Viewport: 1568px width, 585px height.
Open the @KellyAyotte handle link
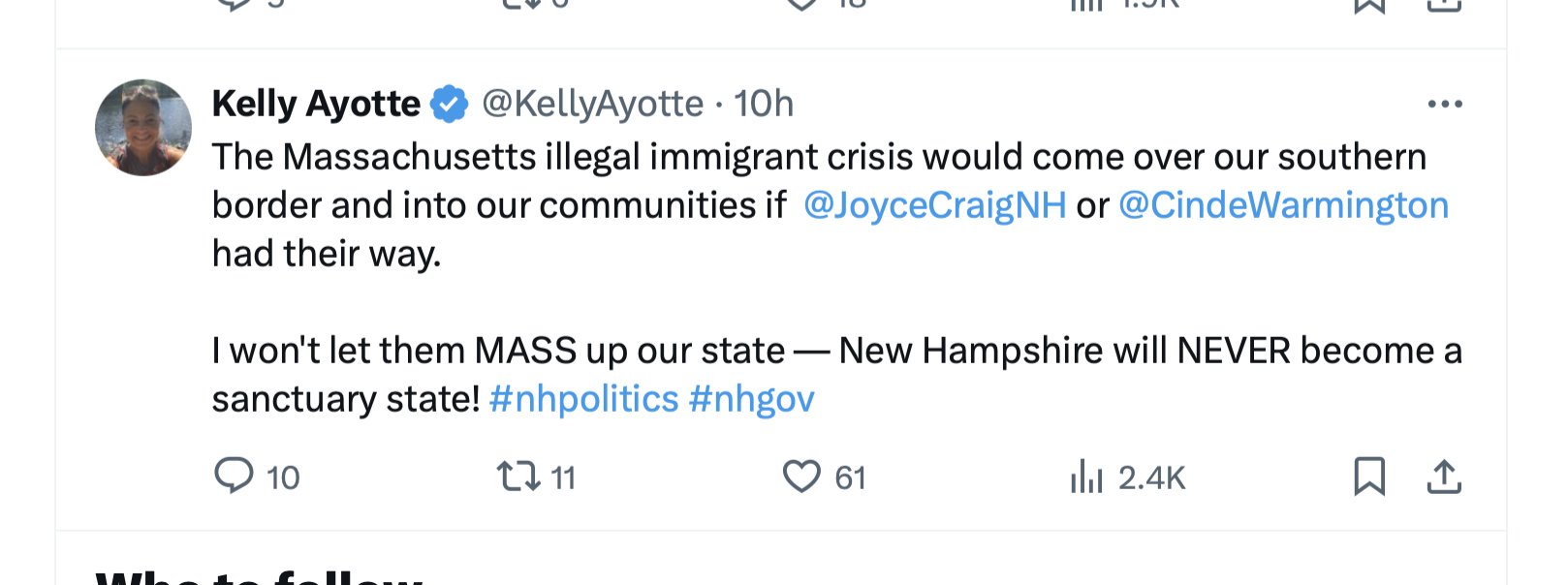[x=593, y=104]
